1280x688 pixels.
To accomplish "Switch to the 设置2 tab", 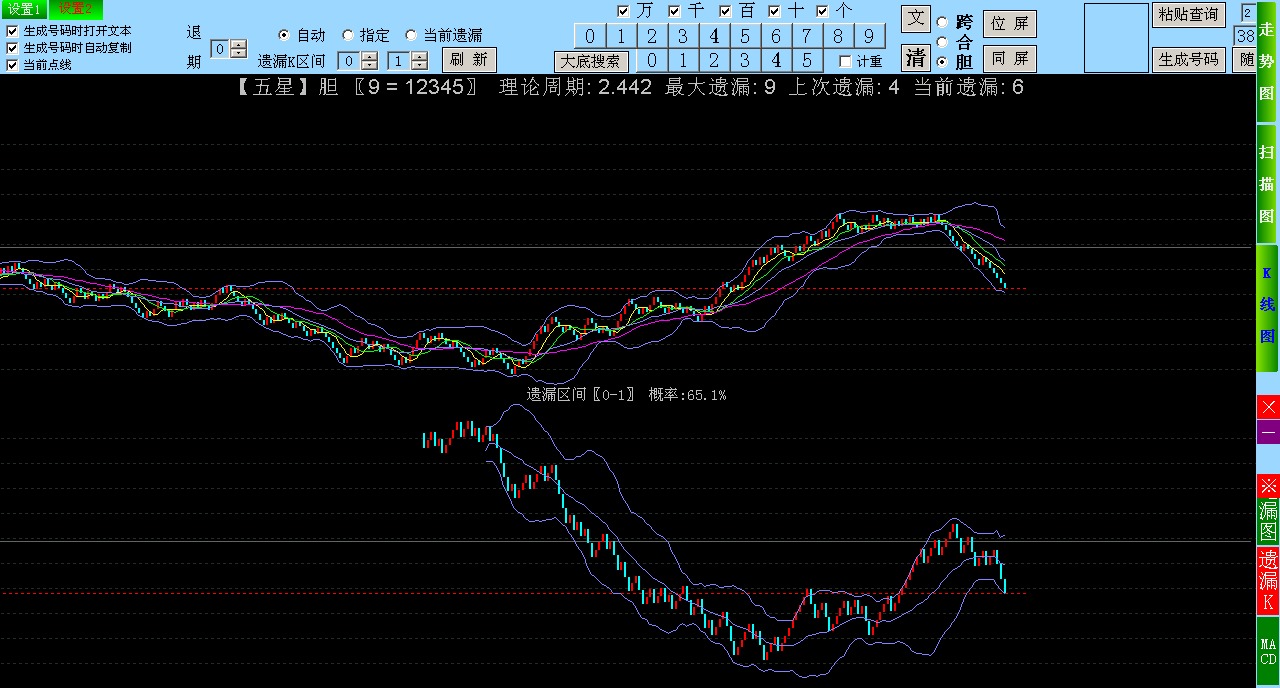I will tap(75, 9).
